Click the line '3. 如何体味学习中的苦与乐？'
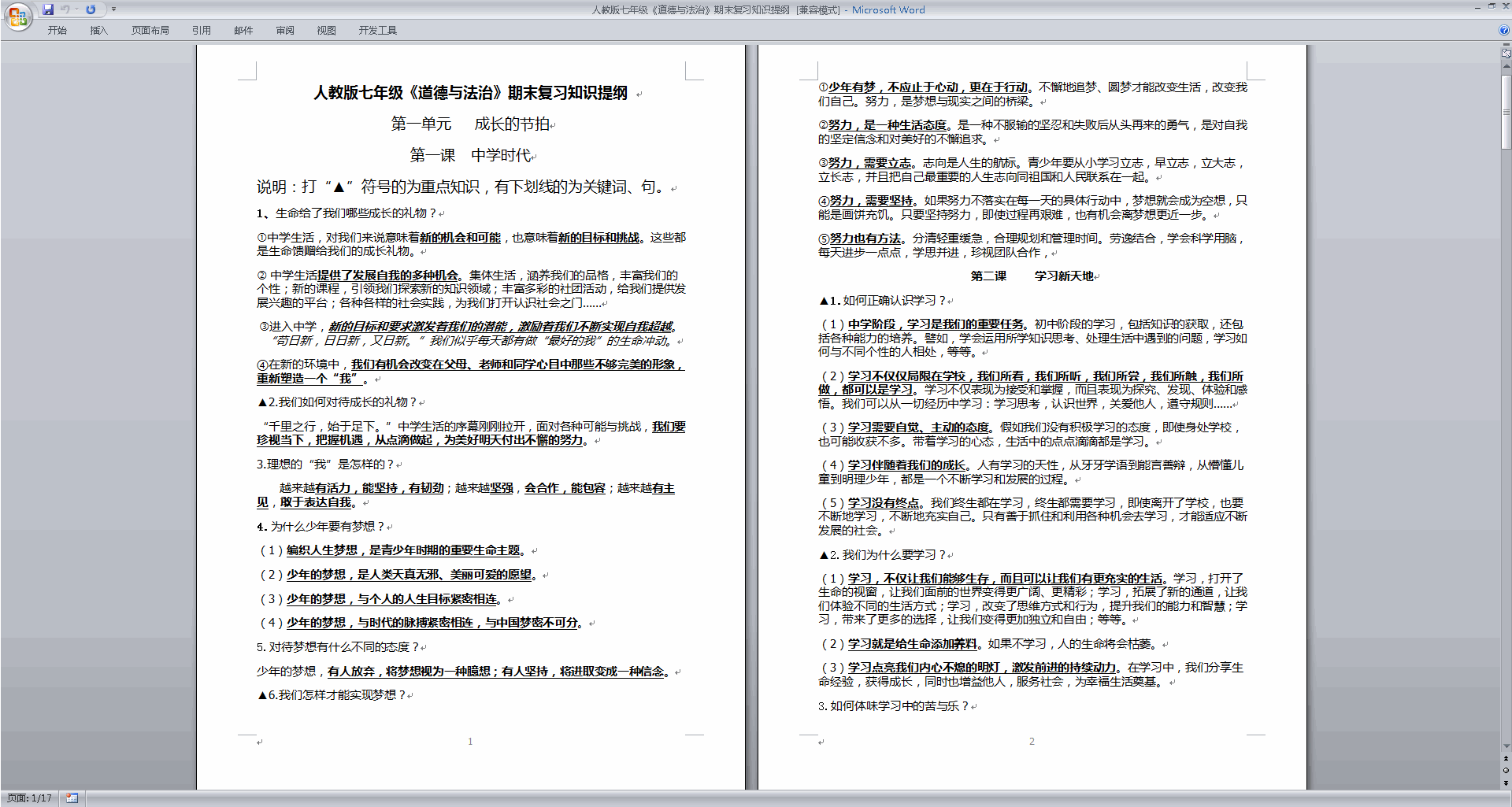Screen dimensions: 1512x807 point(893,706)
